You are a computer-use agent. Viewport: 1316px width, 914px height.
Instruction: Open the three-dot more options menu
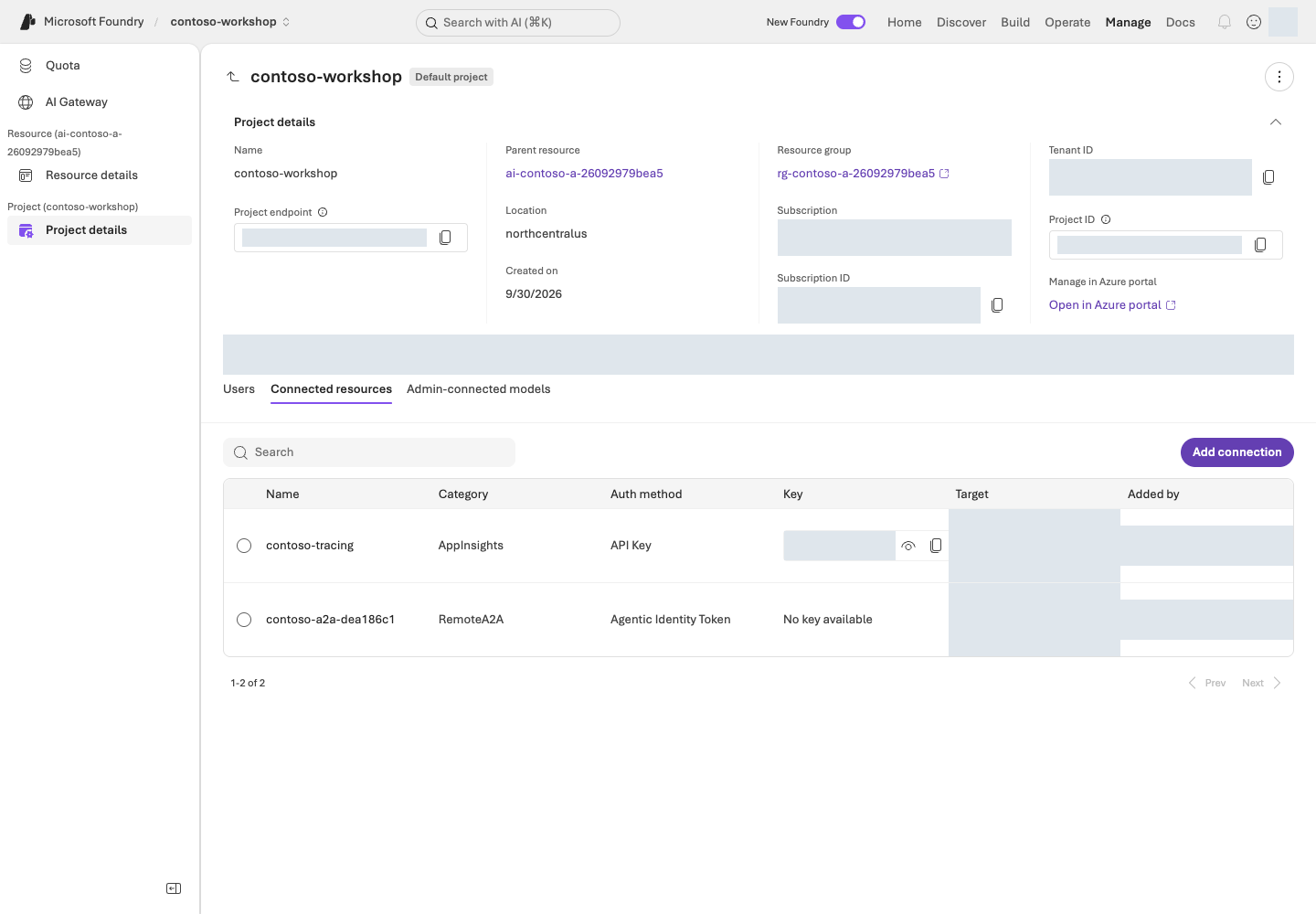click(x=1279, y=77)
